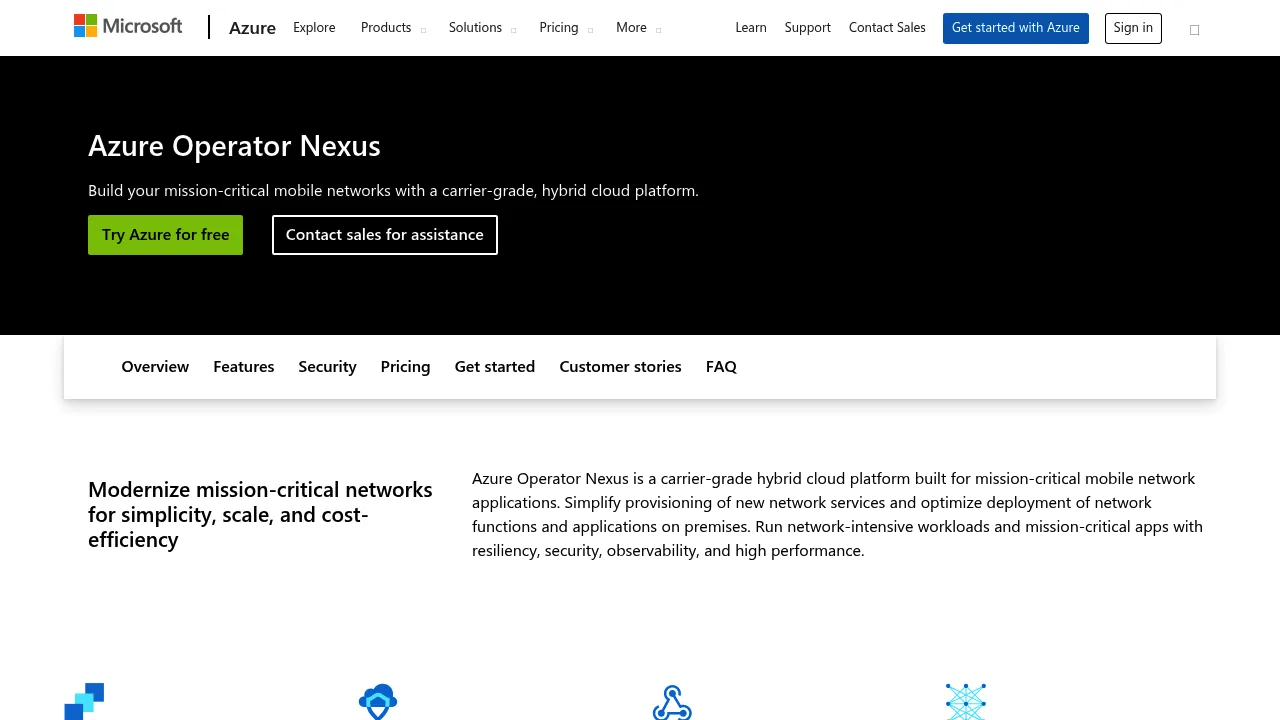This screenshot has height=720, width=1280.
Task: Jump to the FAQ tab
Action: coord(721,367)
